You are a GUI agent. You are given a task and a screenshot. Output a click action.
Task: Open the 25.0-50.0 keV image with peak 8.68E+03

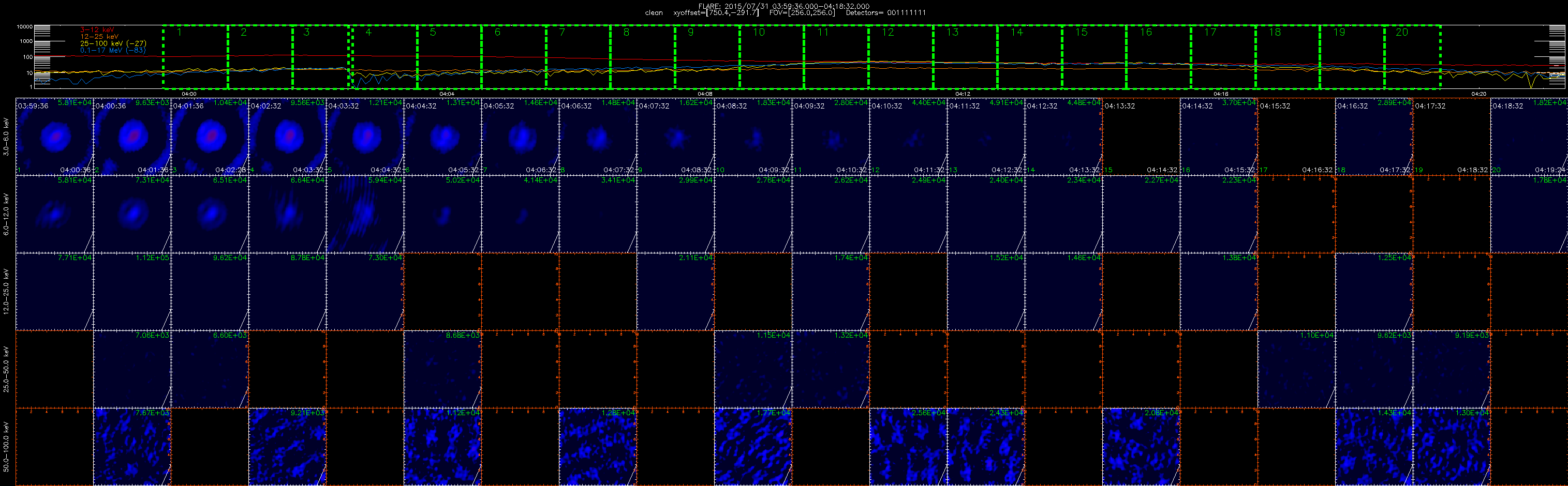(442, 369)
